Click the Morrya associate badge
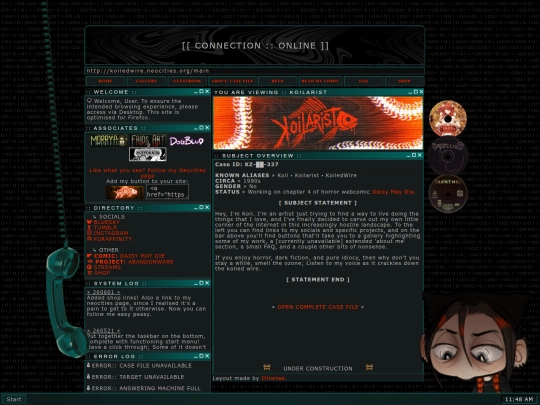540x405 pixels. click(x=109, y=141)
